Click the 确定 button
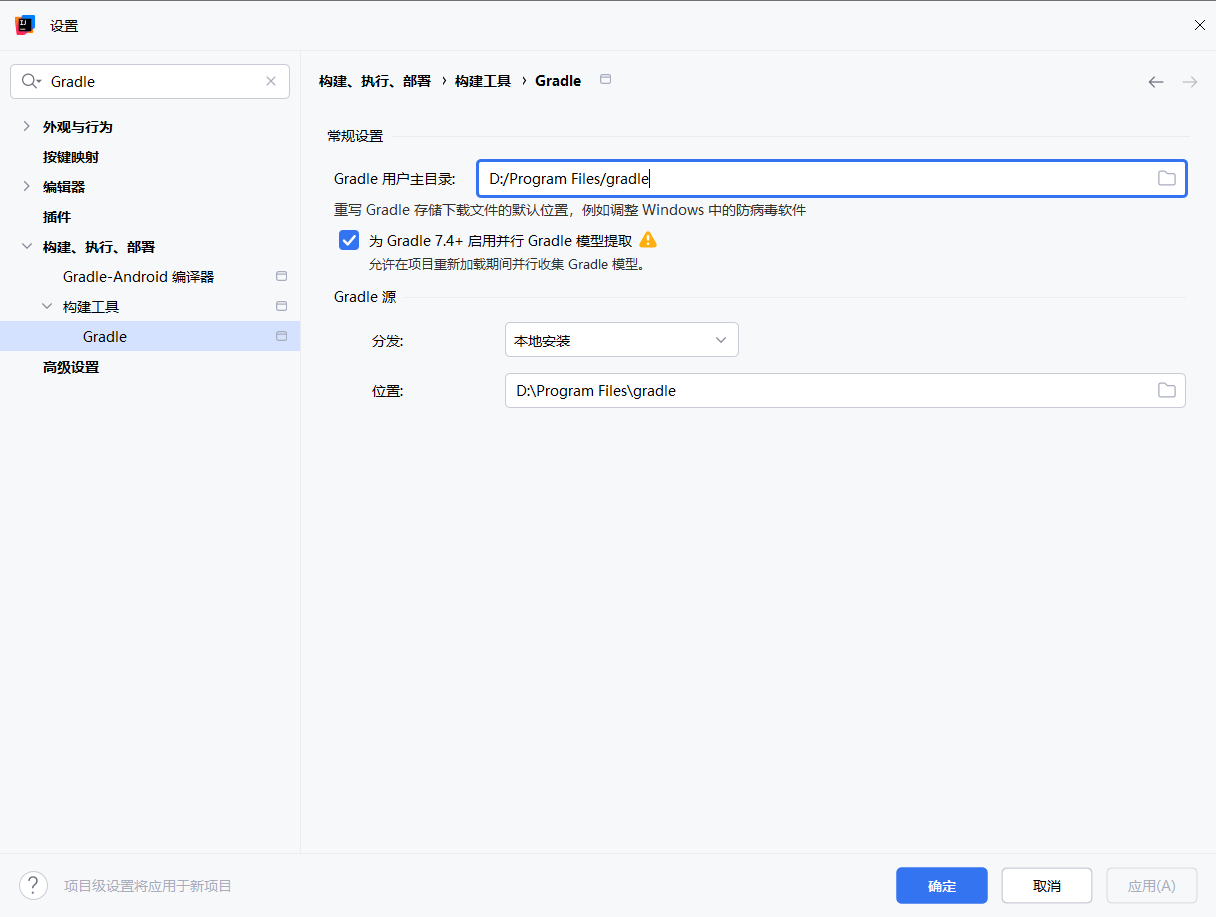Image resolution: width=1216 pixels, height=917 pixels. [x=941, y=885]
